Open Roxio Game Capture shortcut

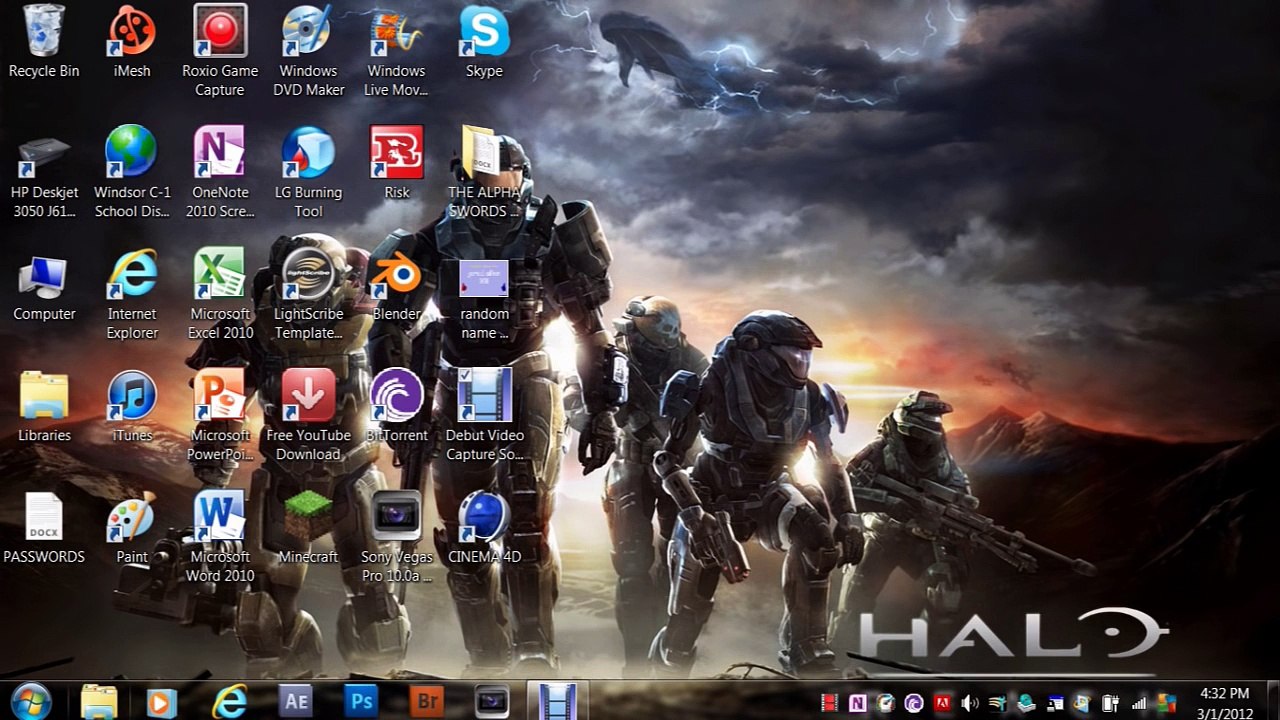click(x=220, y=51)
